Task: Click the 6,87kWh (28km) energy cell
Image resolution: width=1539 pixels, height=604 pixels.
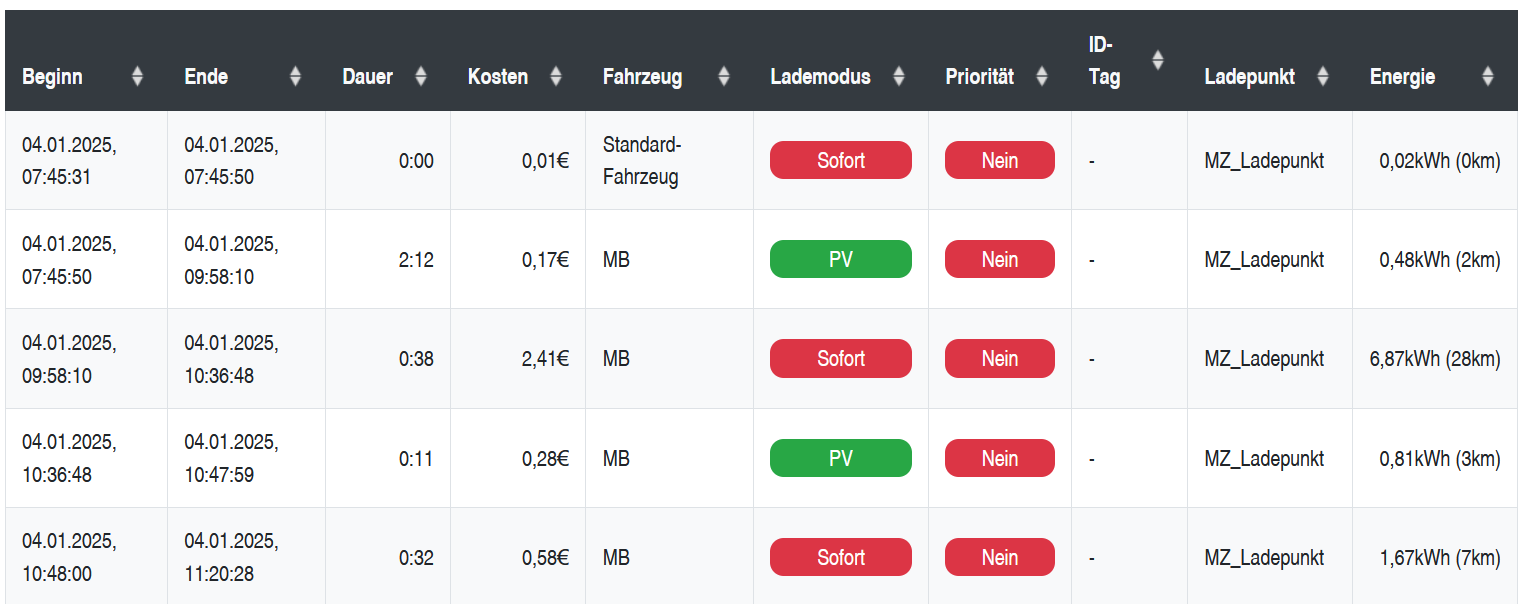Action: (1435, 359)
